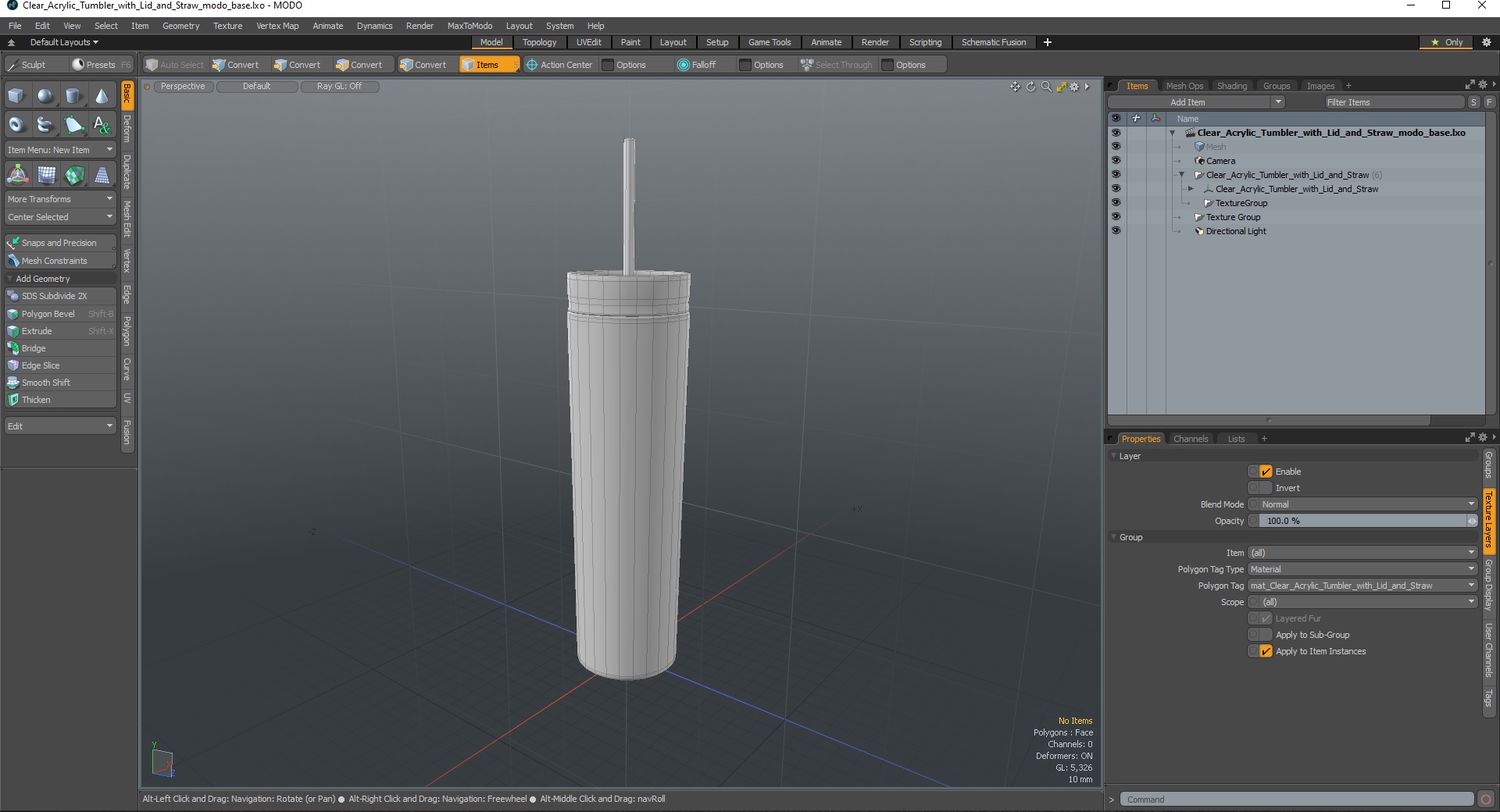Click the Command input field
1500x812 pixels.
(1297, 800)
